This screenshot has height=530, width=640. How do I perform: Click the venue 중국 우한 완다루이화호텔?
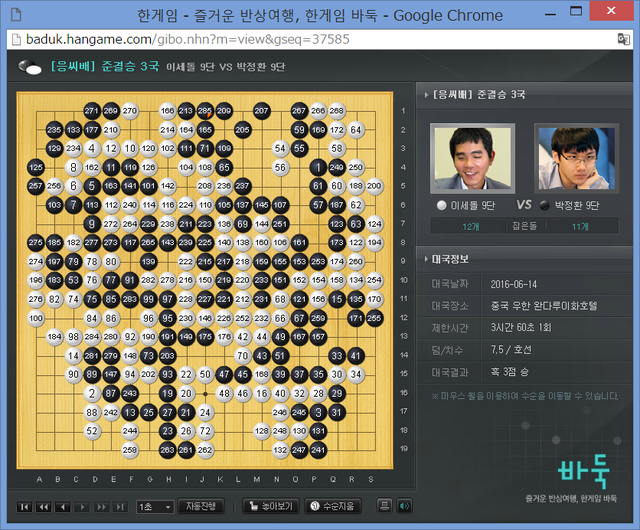coord(544,306)
